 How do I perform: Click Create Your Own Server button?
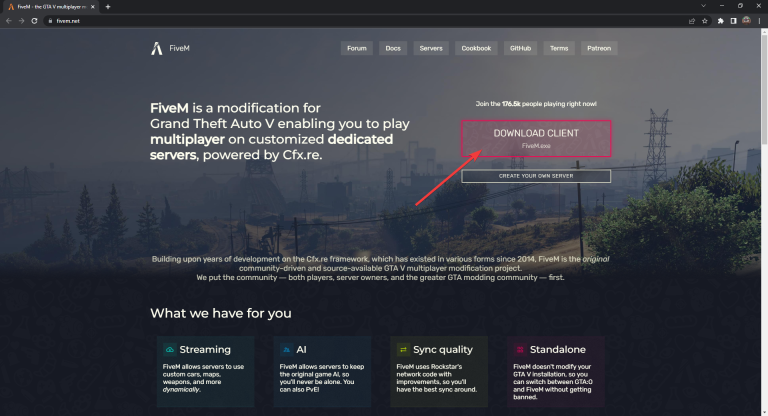coord(536,176)
